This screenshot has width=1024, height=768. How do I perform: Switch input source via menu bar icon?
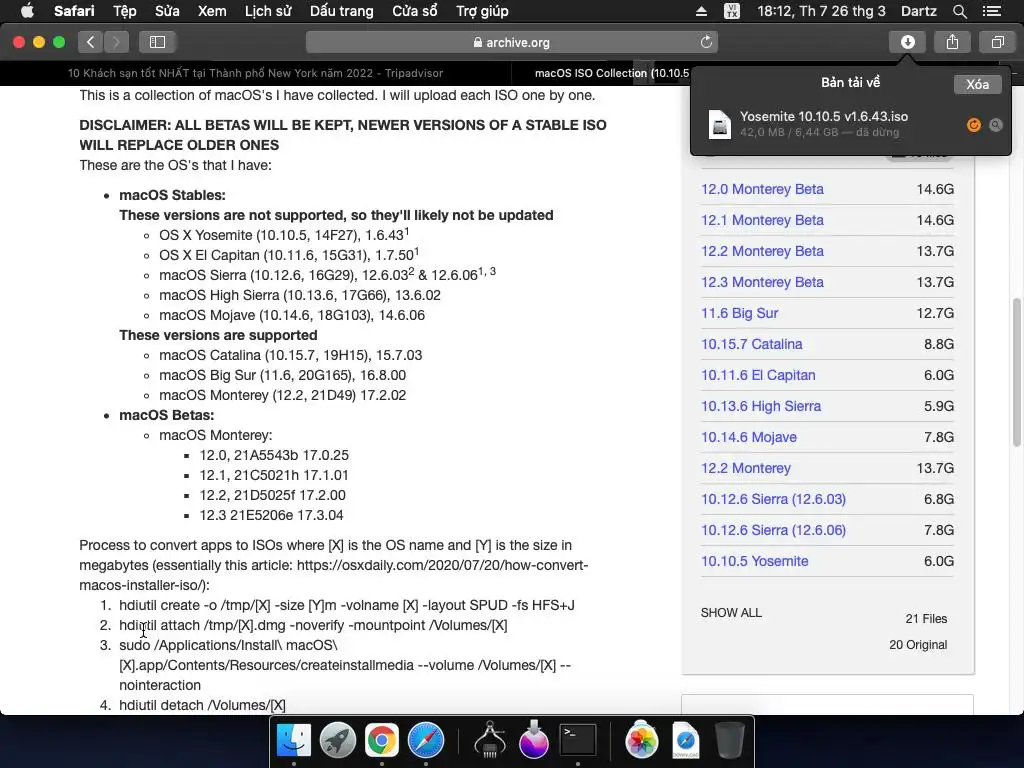732,11
